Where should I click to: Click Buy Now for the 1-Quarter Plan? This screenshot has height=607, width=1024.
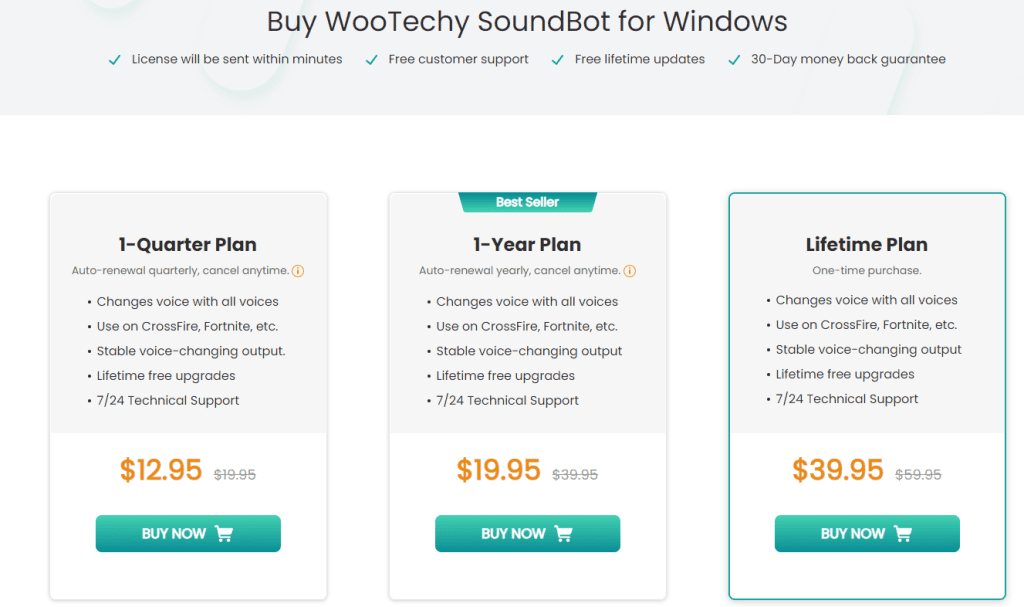[x=187, y=533]
